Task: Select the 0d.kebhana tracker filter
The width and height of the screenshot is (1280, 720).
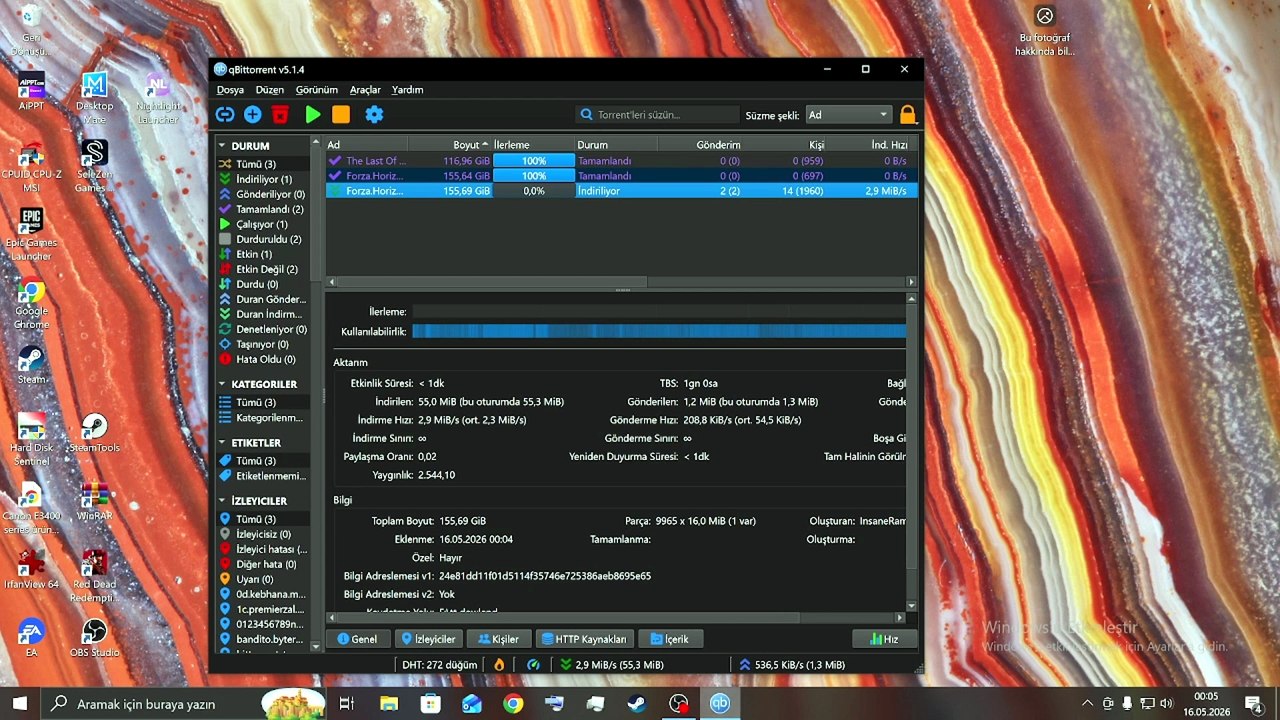Action: tap(263, 594)
